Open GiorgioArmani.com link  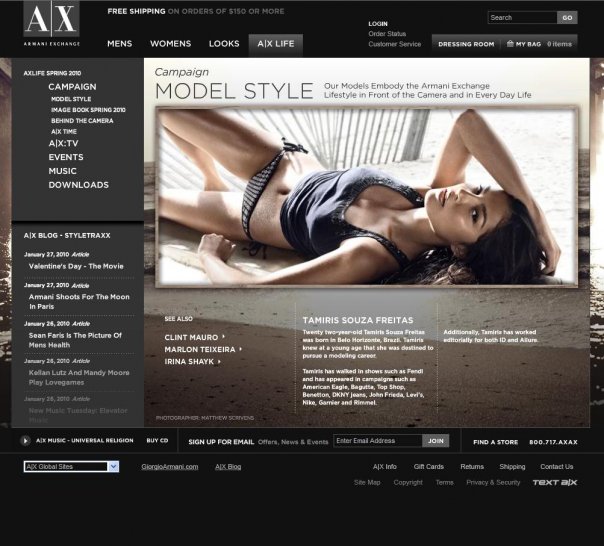[170, 467]
